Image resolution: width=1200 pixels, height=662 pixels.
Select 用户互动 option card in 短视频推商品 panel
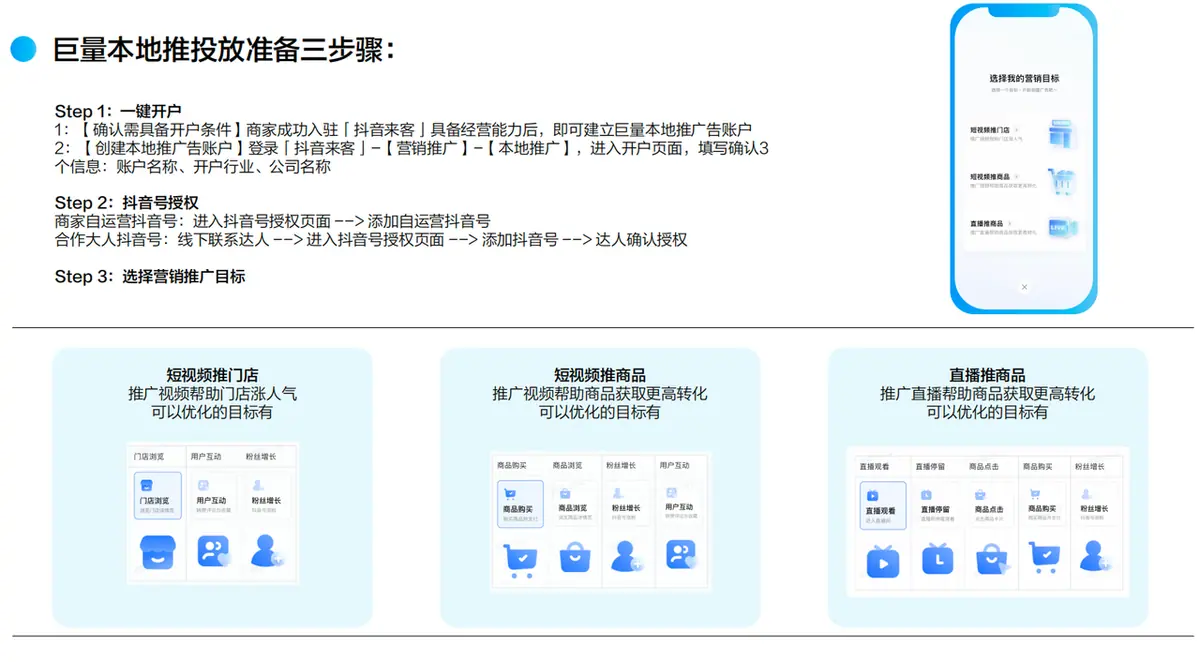click(x=683, y=504)
